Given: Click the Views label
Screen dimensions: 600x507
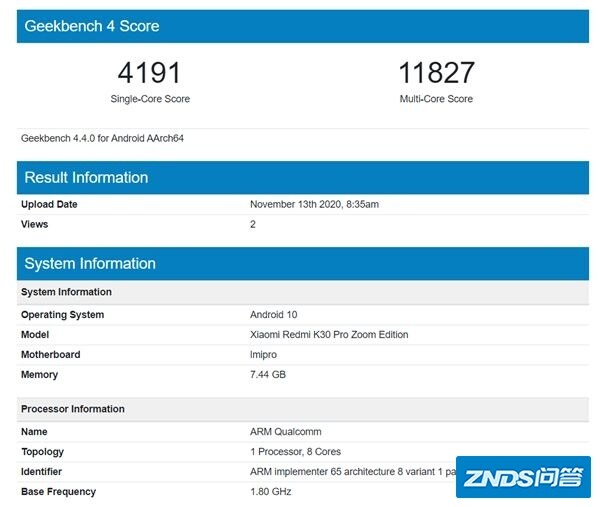Looking at the screenshot, I should tap(34, 224).
